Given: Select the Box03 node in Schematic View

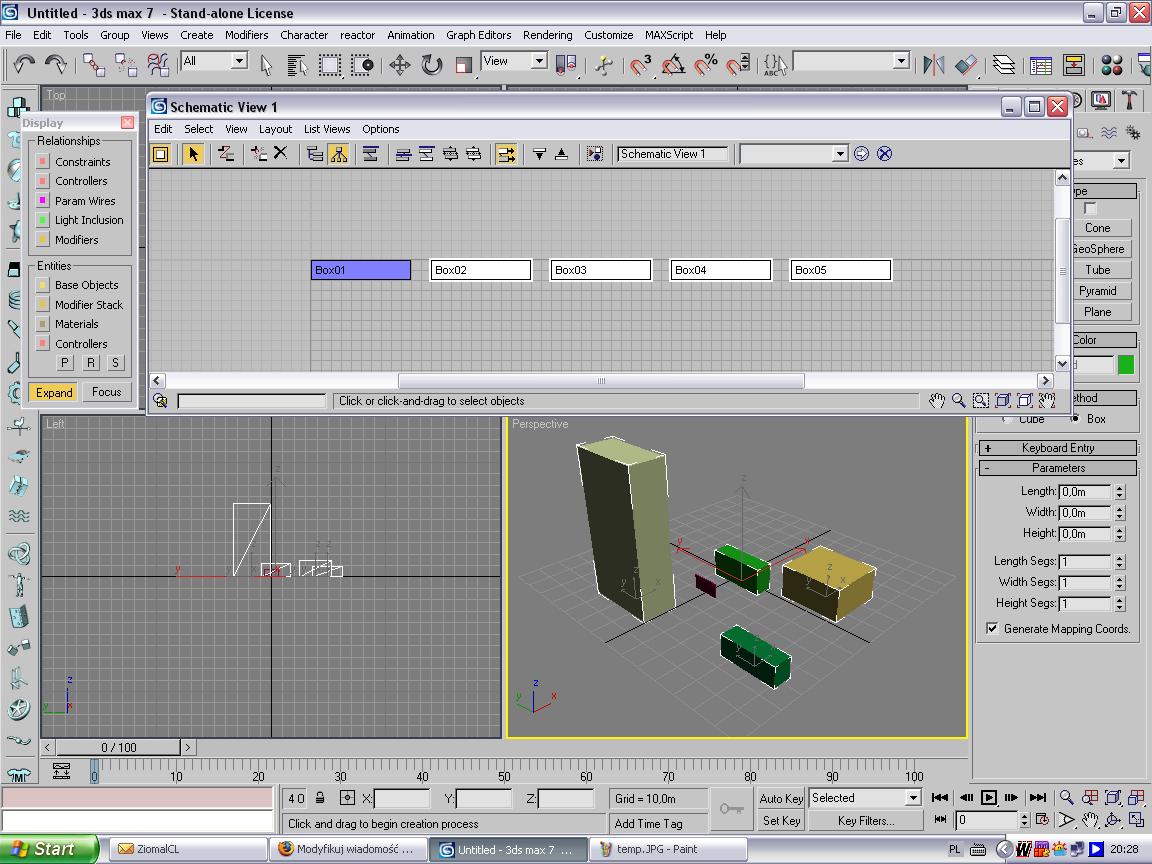Looking at the screenshot, I should point(600,270).
